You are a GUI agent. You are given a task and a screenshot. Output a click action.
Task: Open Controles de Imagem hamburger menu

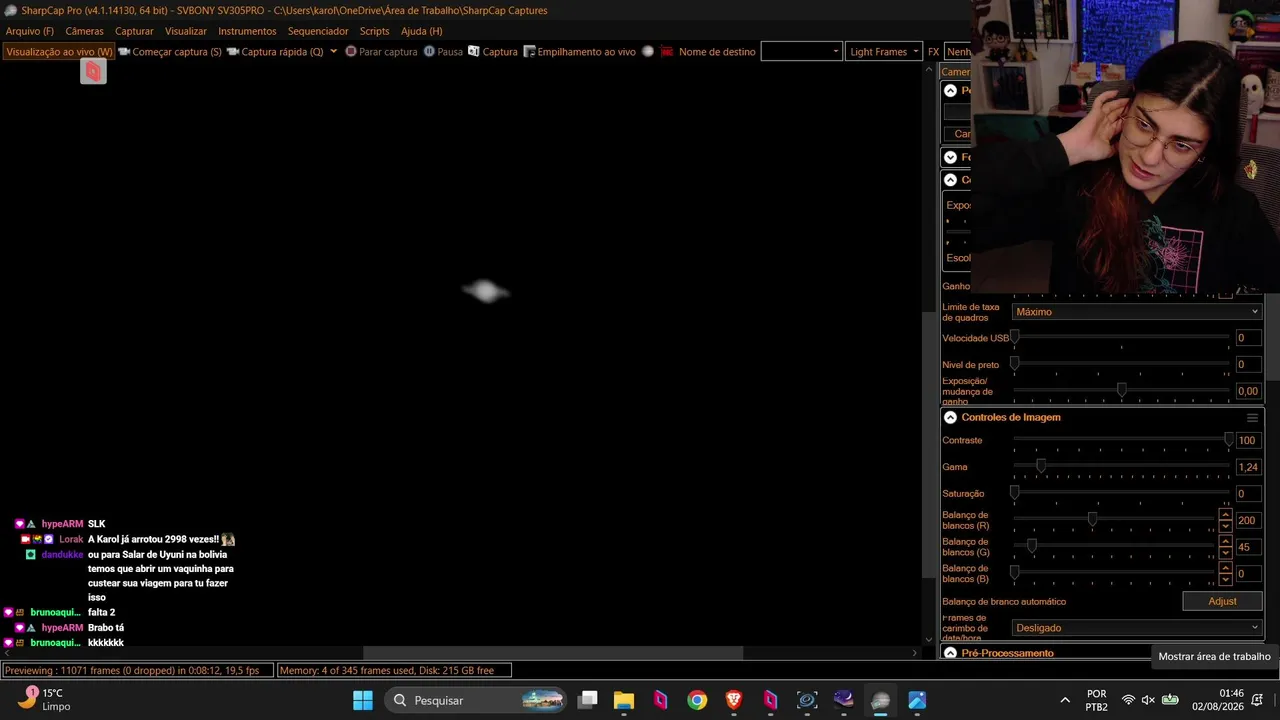click(1252, 418)
